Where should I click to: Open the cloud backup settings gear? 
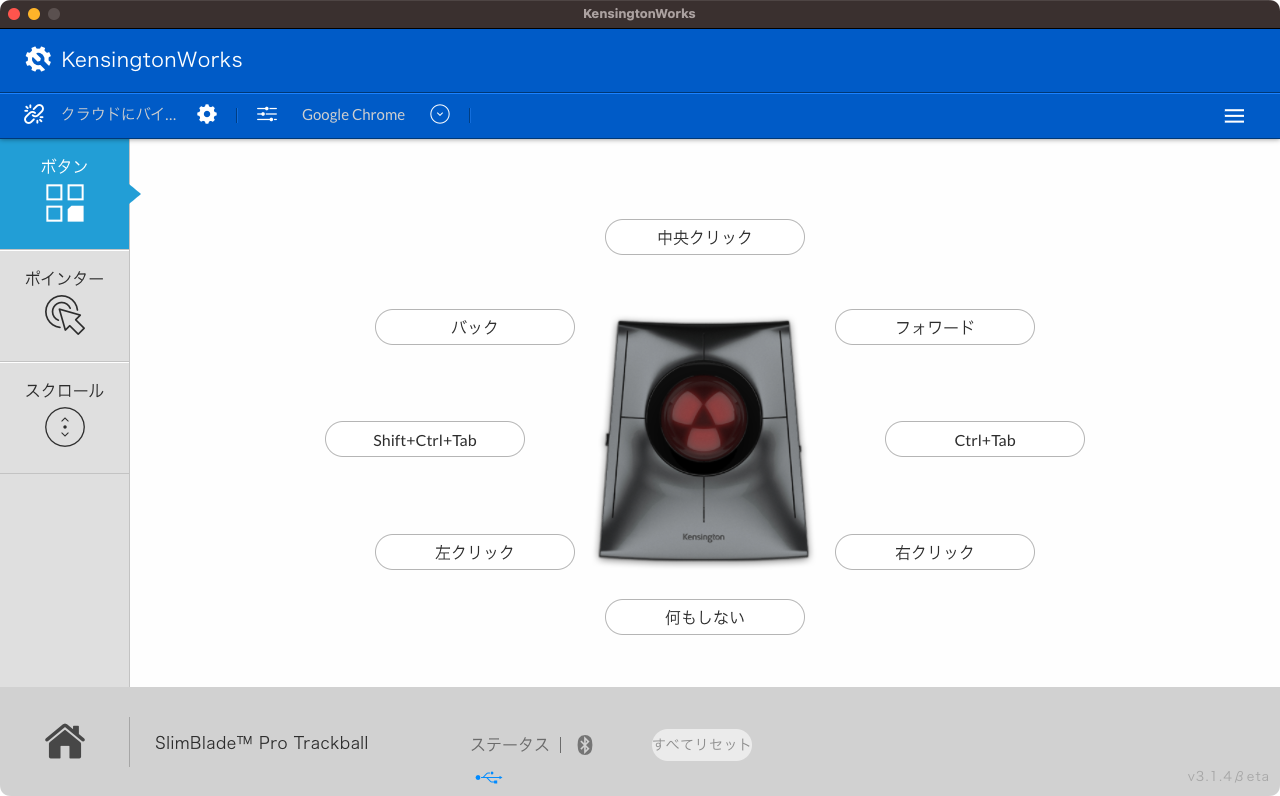click(207, 114)
